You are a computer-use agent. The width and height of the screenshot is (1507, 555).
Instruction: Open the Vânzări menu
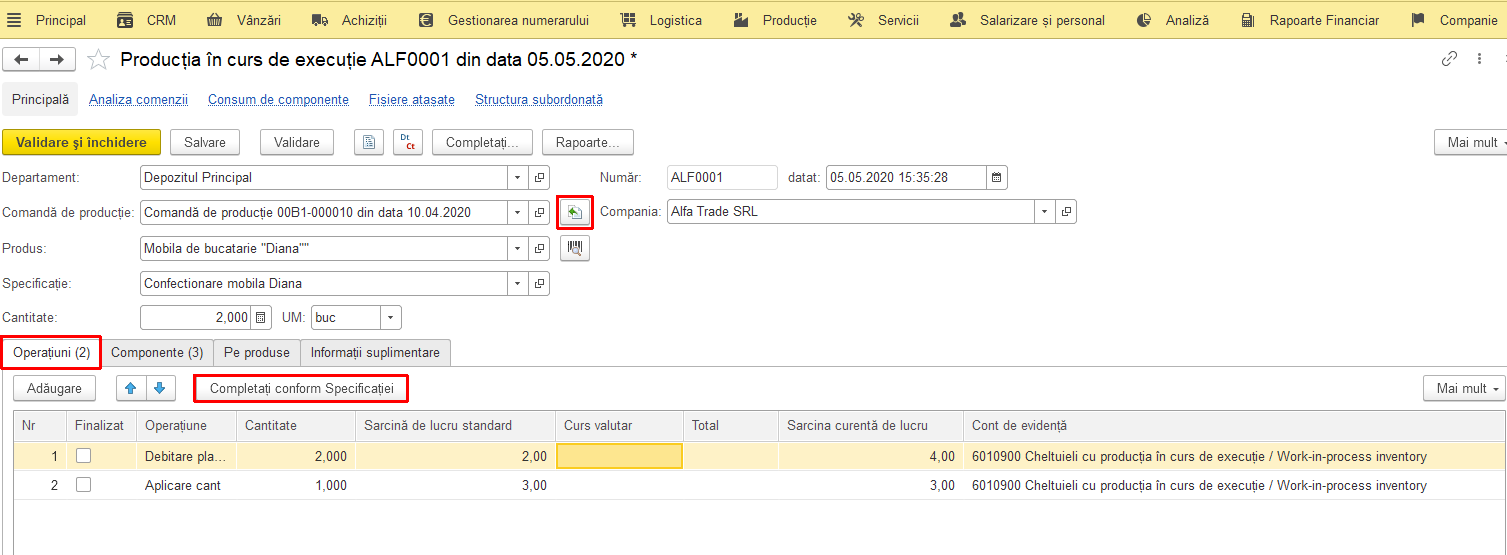[244, 20]
